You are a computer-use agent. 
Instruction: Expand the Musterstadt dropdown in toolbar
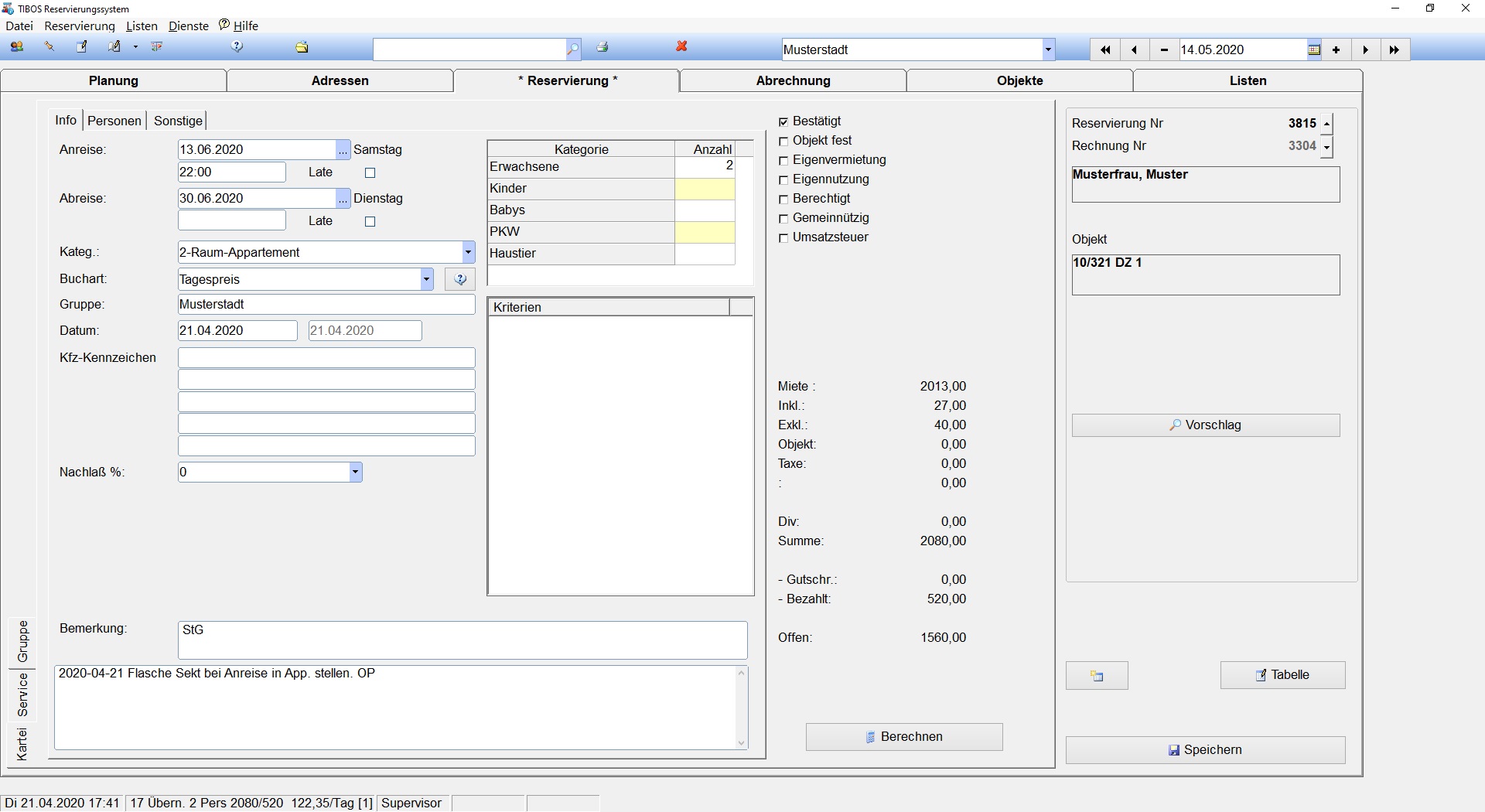(x=1047, y=50)
